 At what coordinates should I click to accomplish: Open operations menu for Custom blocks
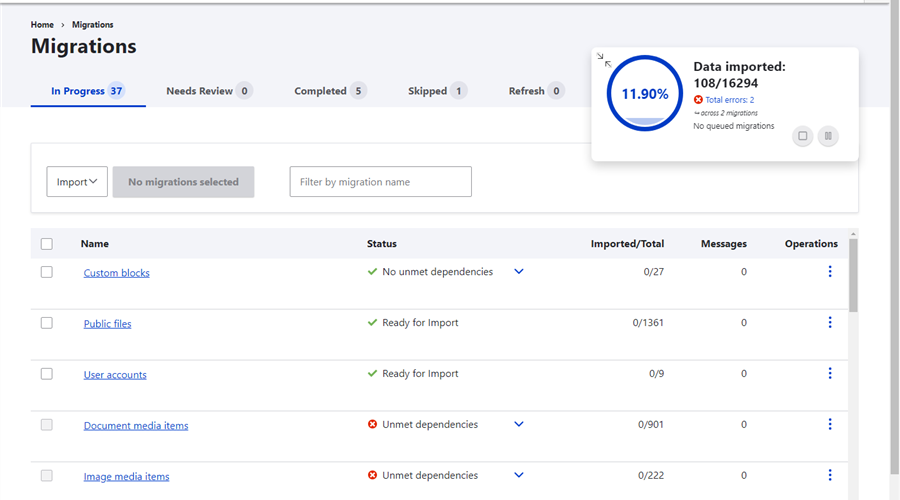coord(830,272)
